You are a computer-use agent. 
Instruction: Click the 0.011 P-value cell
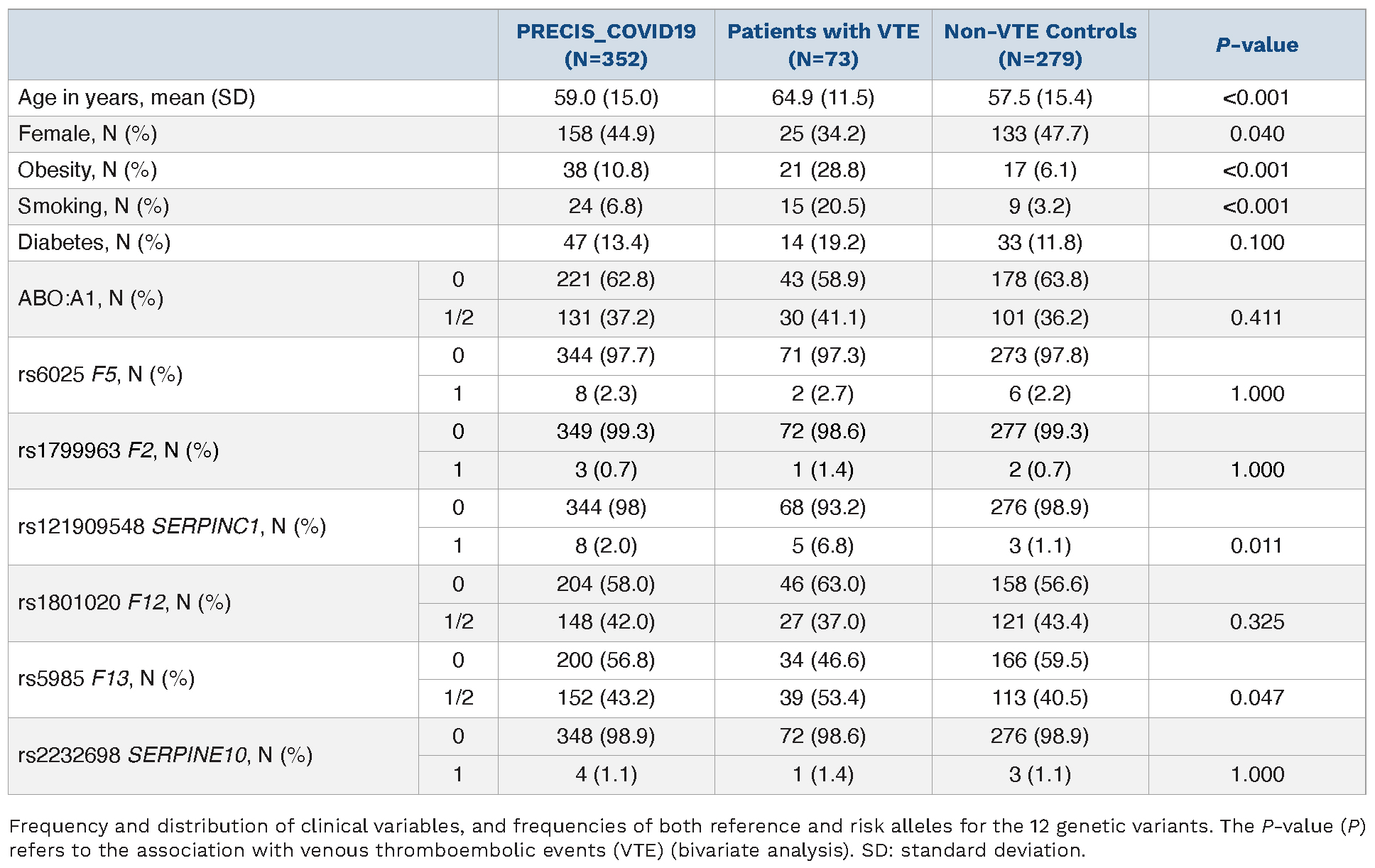click(x=1256, y=546)
